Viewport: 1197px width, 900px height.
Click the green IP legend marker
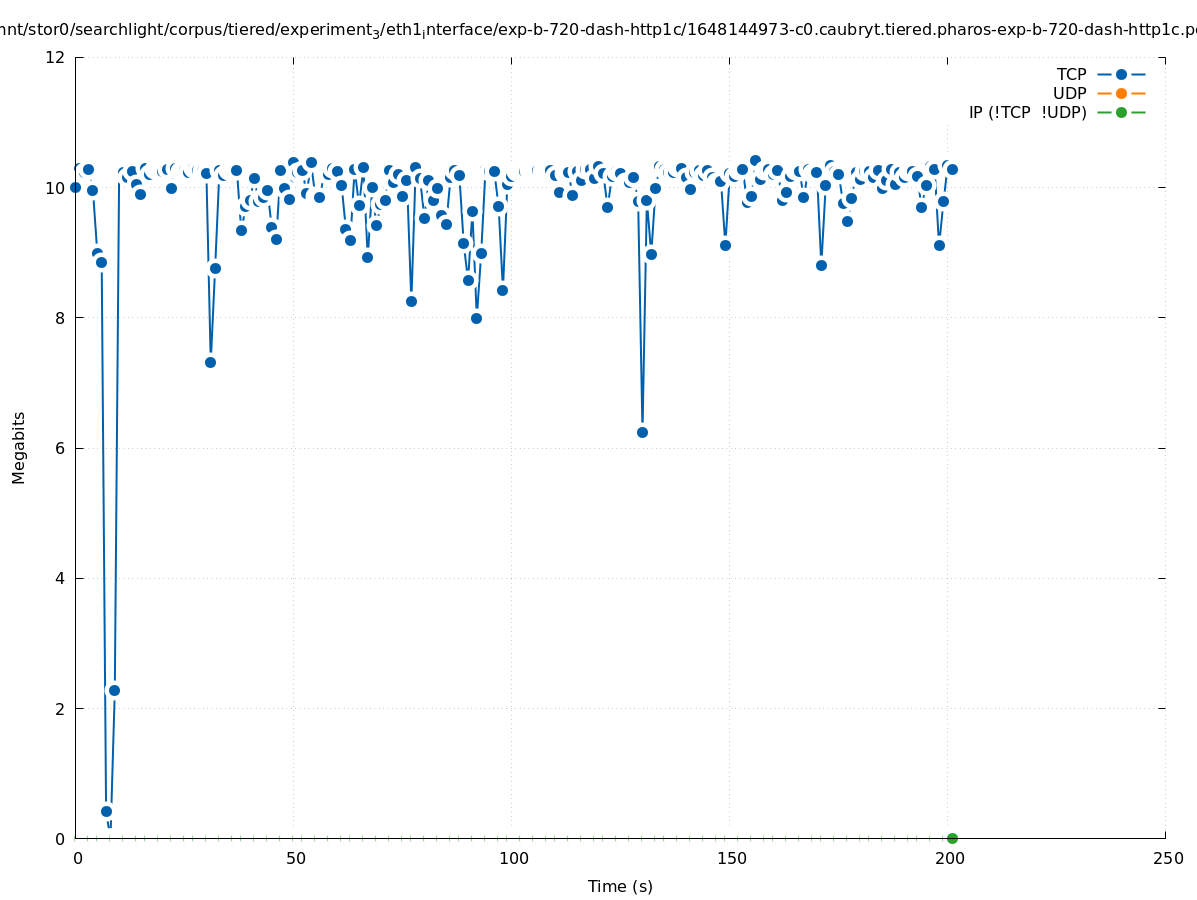[x=1121, y=113]
